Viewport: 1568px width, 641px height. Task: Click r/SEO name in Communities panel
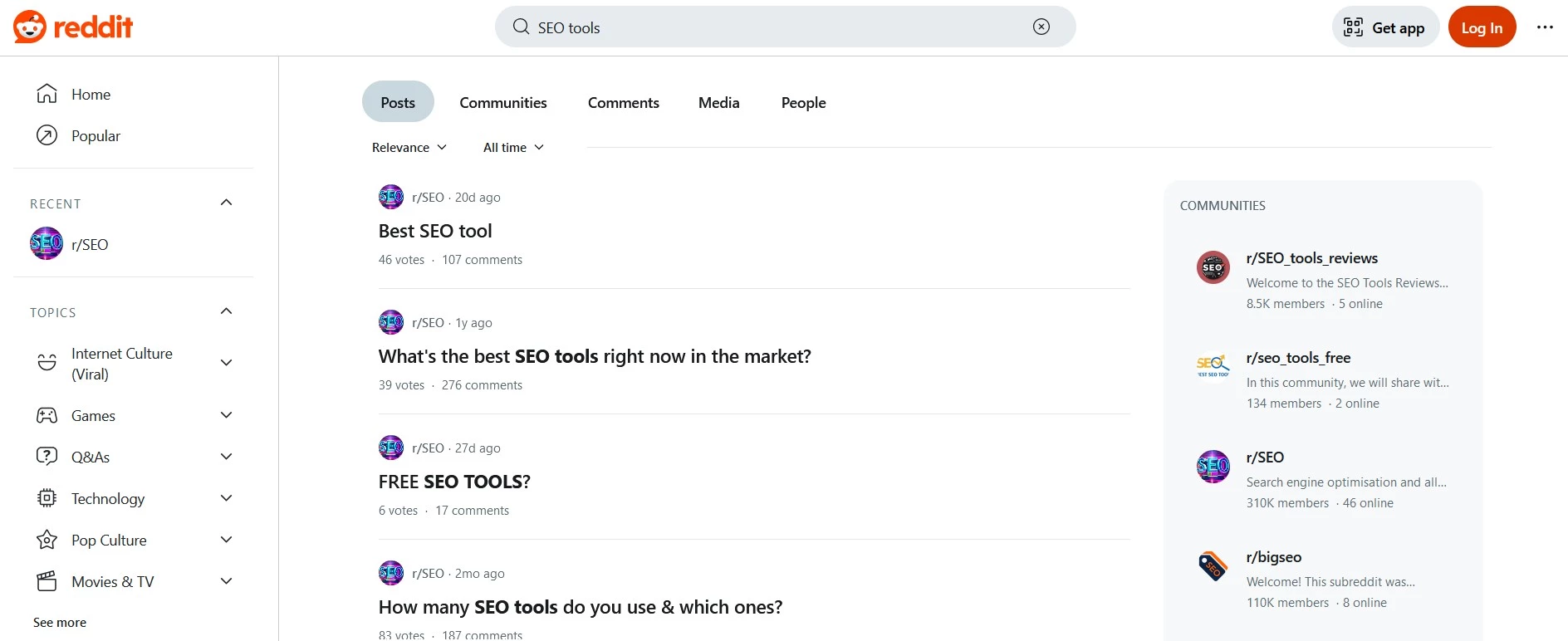[x=1265, y=458]
